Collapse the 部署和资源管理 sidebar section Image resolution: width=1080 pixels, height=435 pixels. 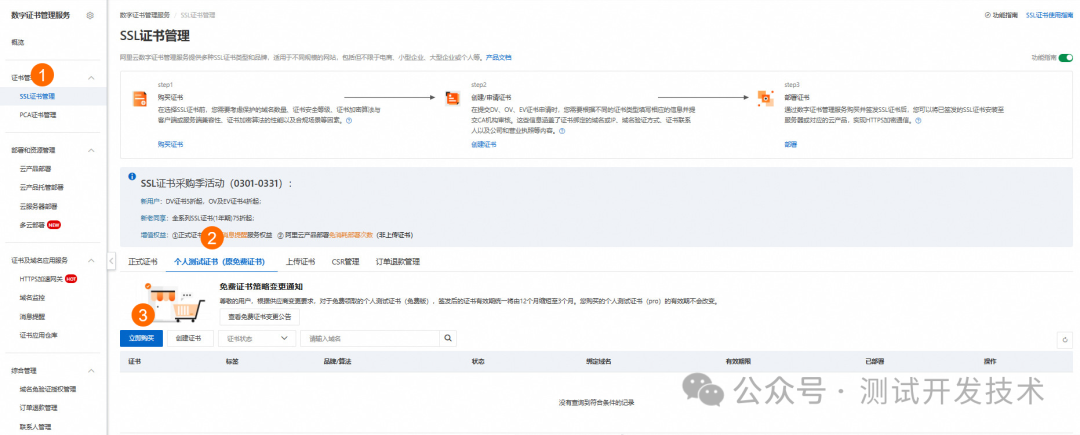91,150
